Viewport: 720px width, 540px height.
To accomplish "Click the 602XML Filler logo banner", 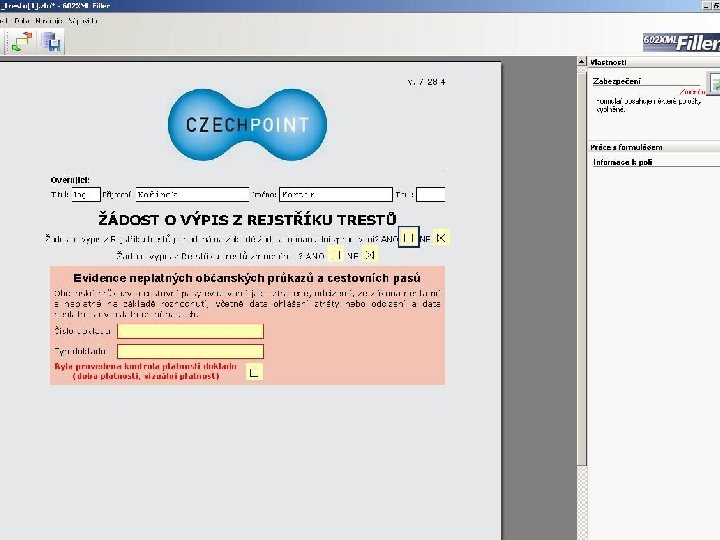I will pyautogui.click(x=681, y=43).
